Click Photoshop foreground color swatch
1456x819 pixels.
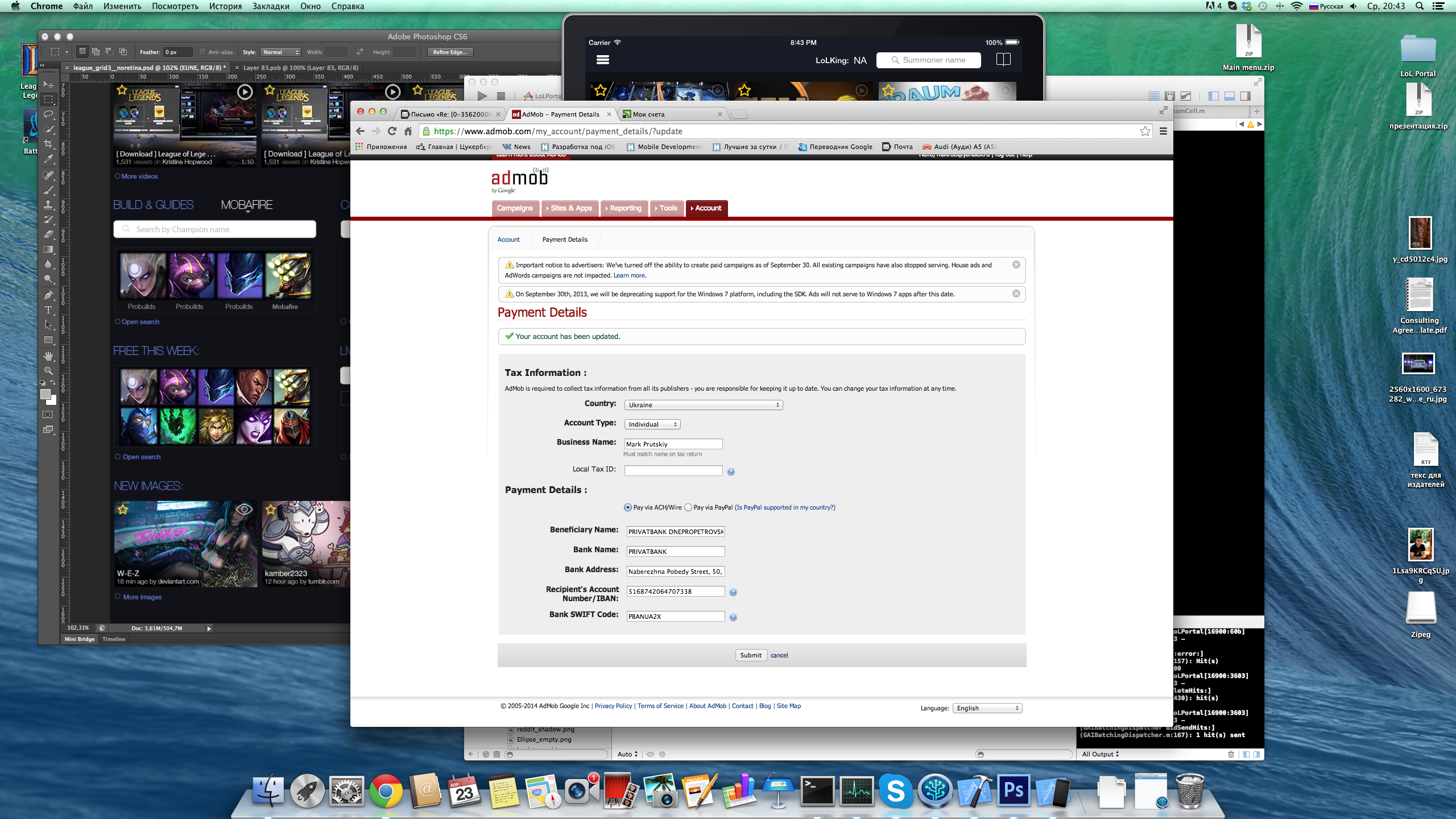45,394
